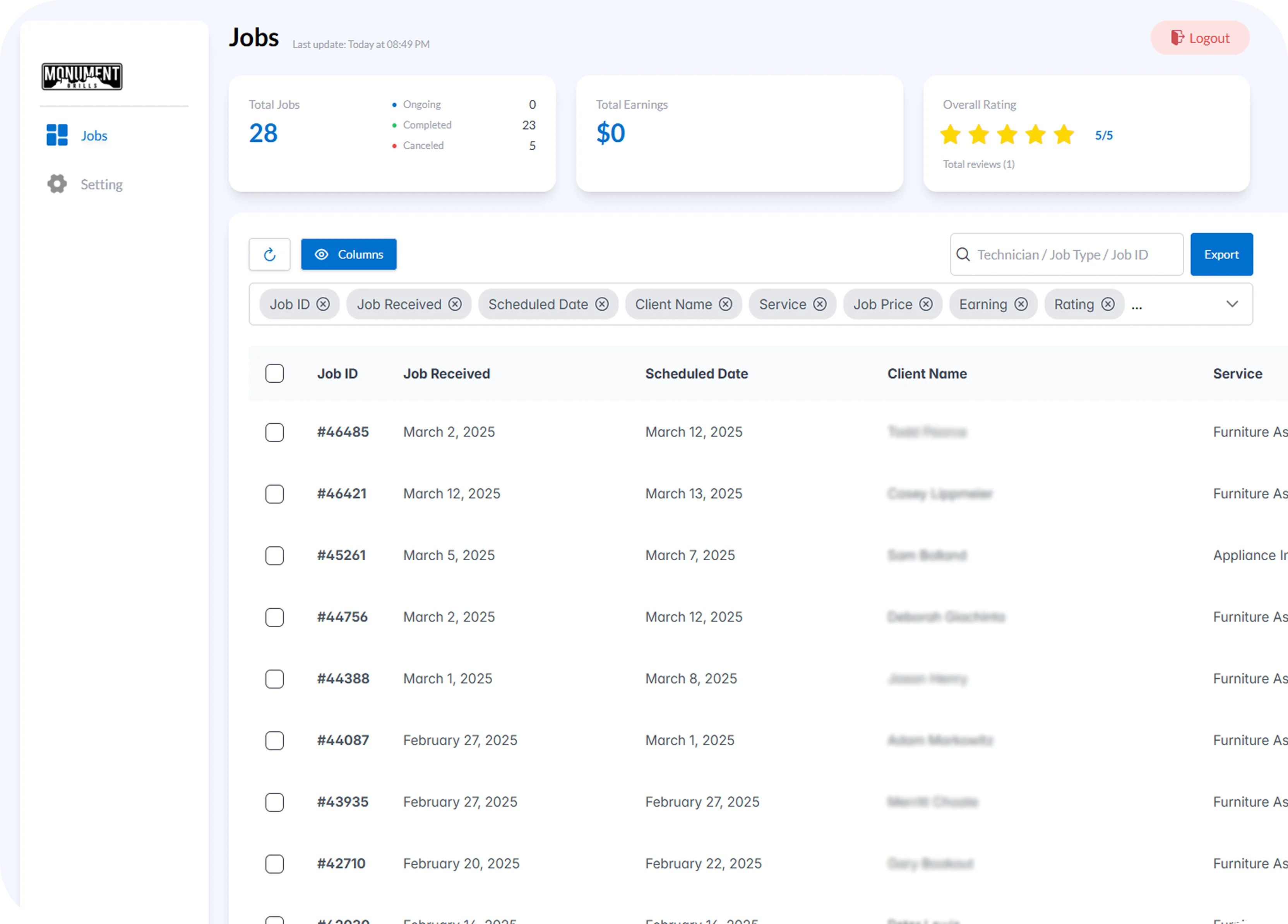The width and height of the screenshot is (1288, 924).
Task: Remove the Job Received column chip
Action: pos(455,305)
